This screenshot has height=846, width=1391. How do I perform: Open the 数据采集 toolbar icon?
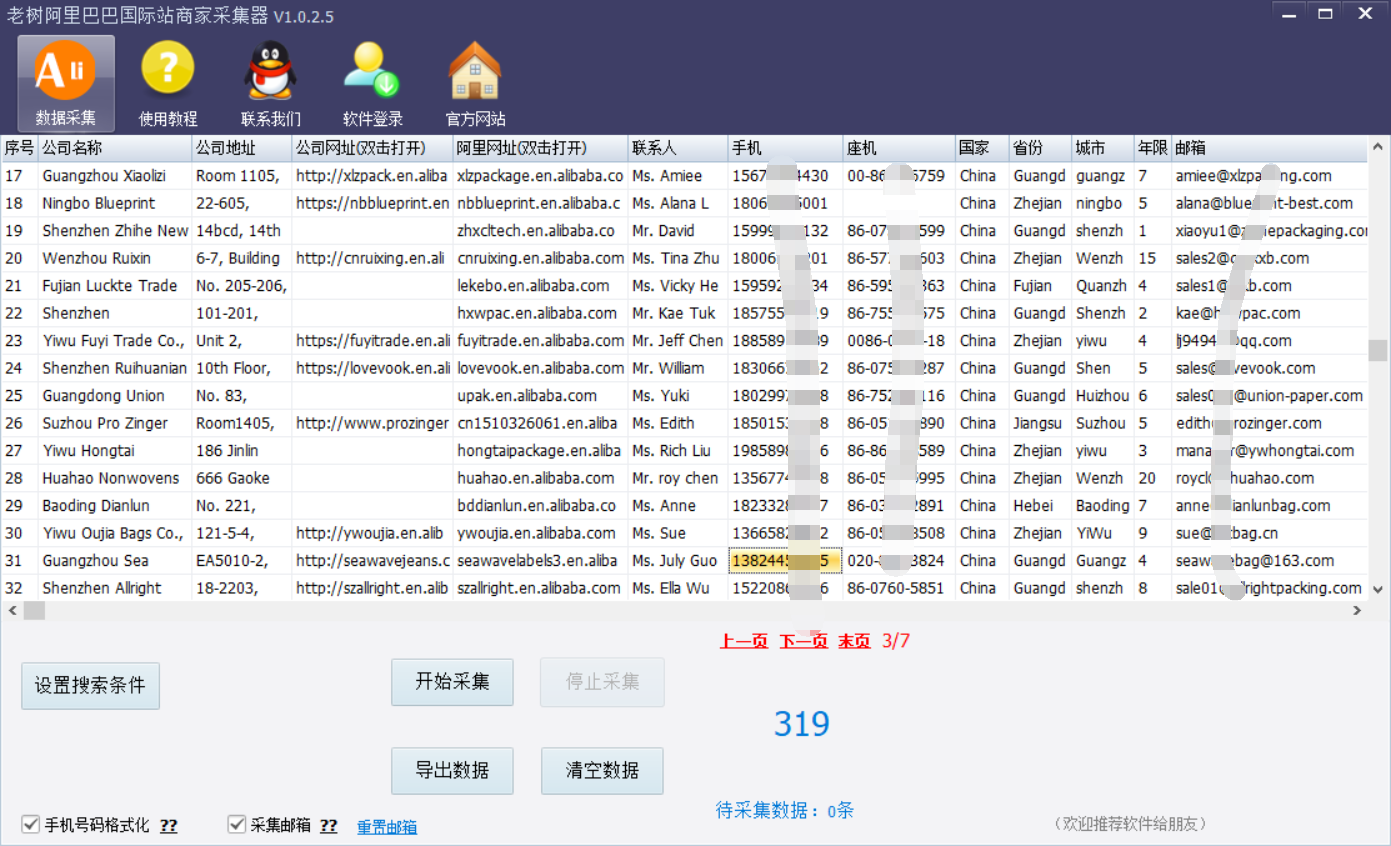click(66, 83)
